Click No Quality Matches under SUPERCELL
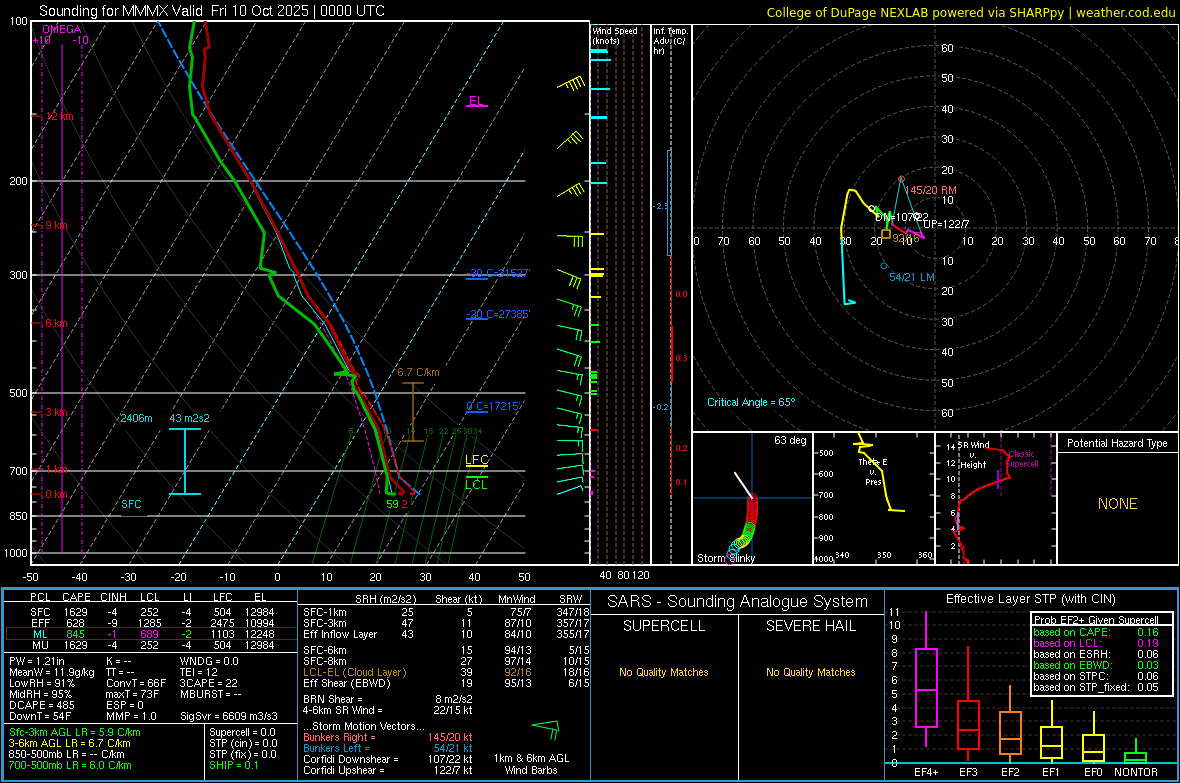Viewport: 1180px width, 783px height. tap(664, 672)
